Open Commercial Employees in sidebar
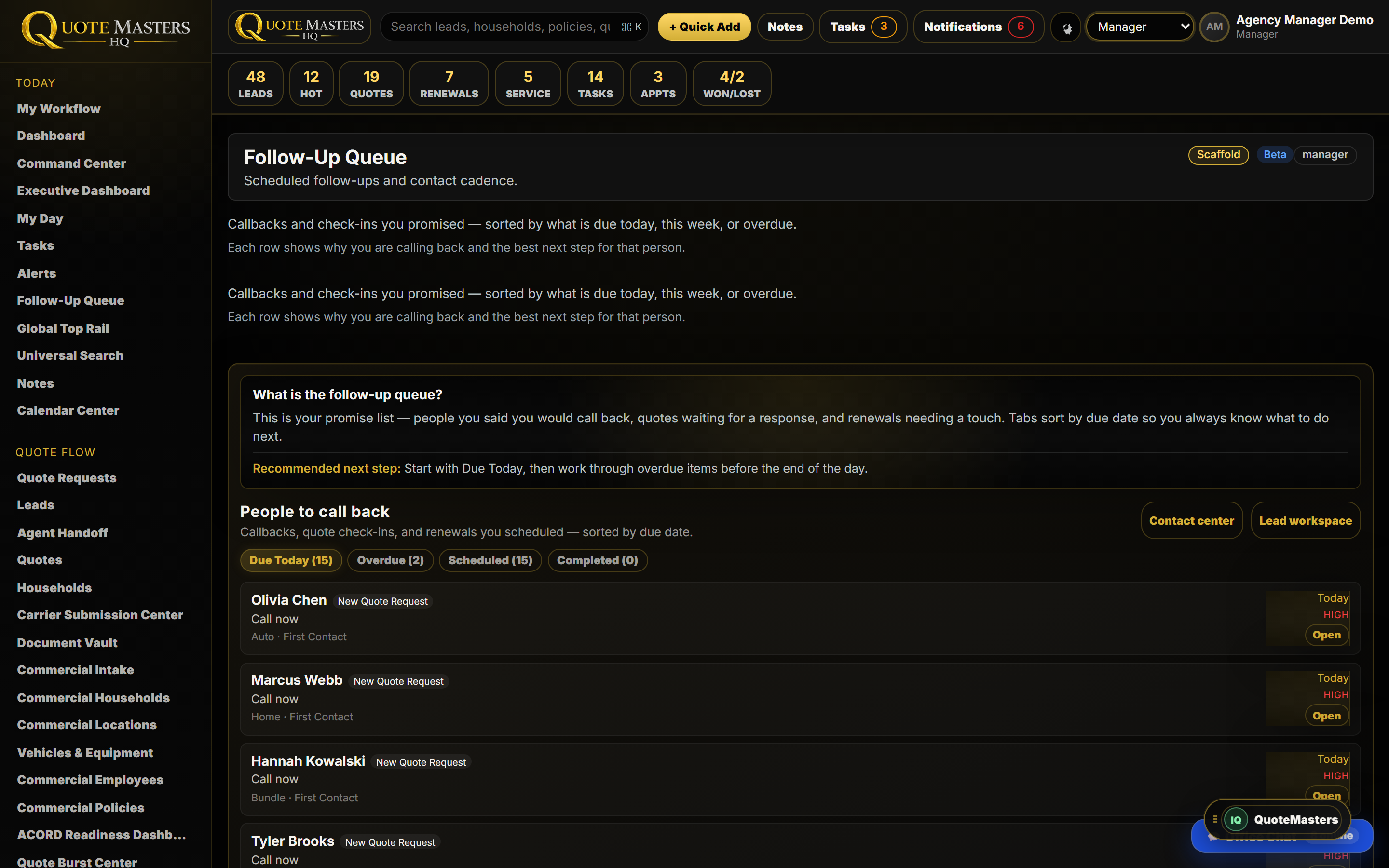 coord(90,780)
